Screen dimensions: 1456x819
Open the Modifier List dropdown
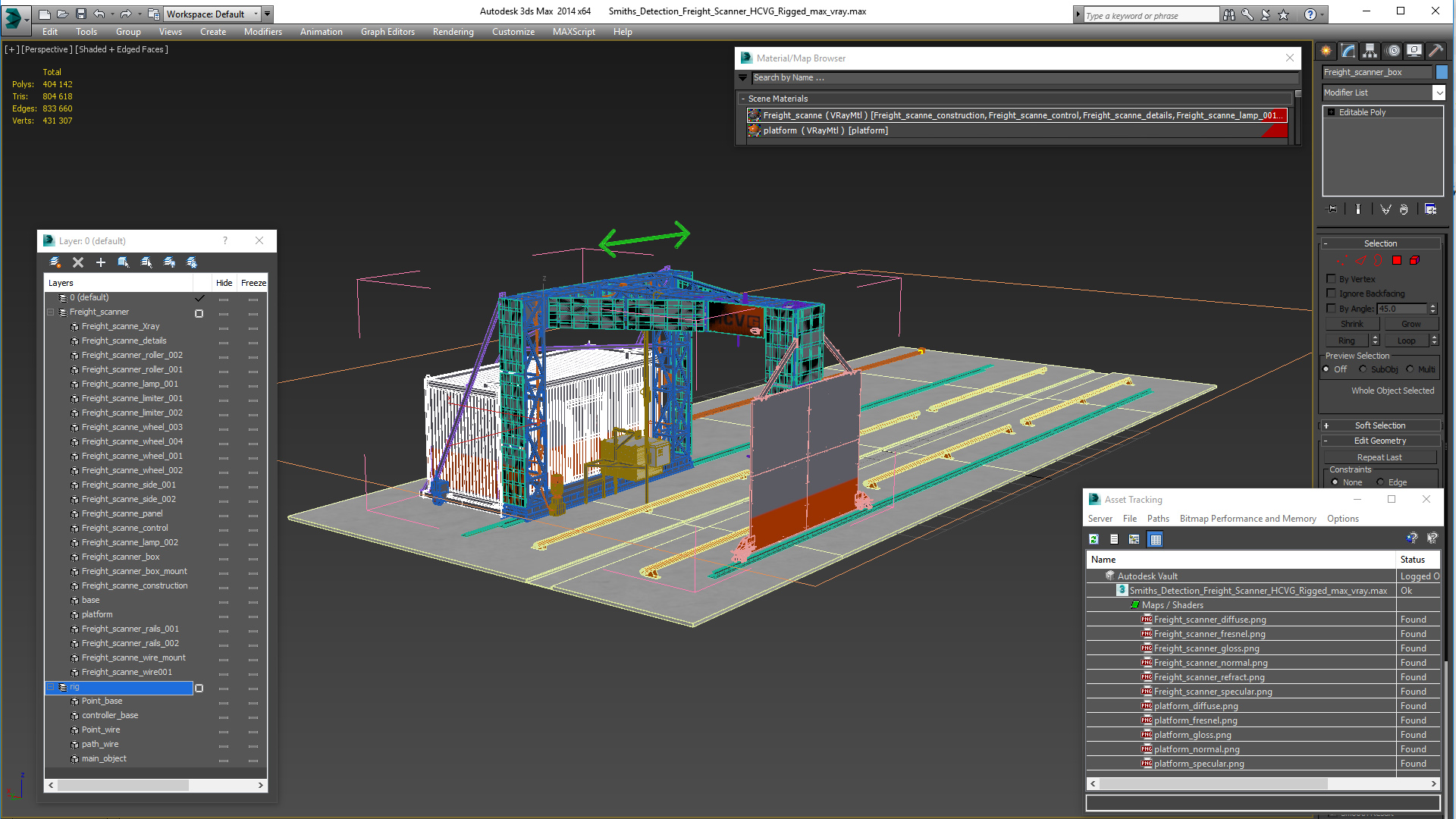coord(1439,93)
